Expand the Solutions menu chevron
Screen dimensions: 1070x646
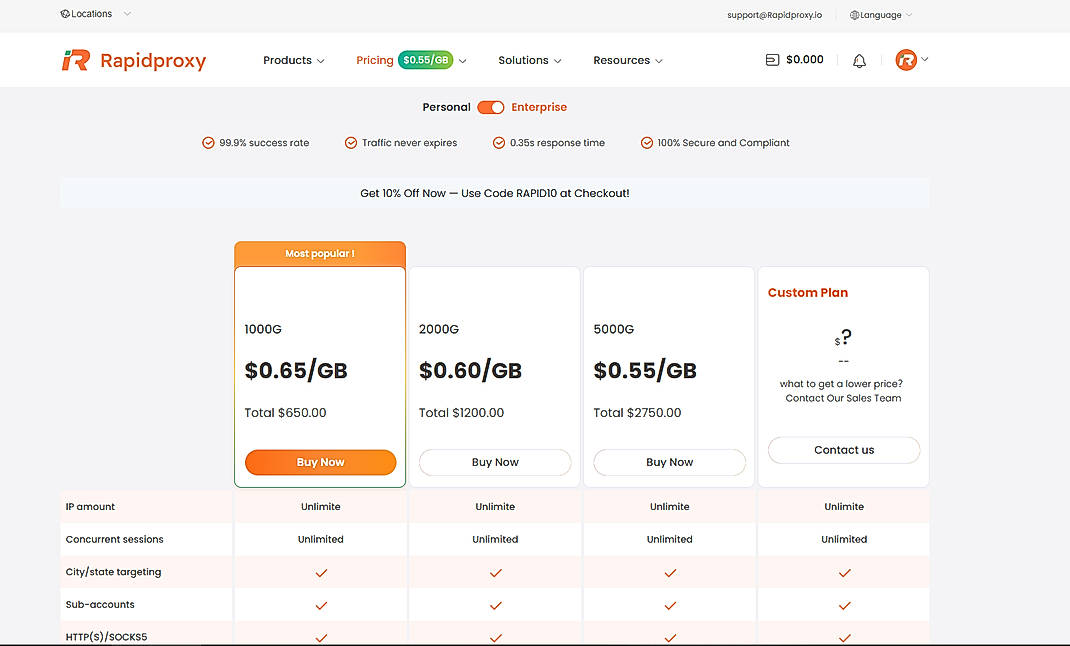tap(558, 61)
